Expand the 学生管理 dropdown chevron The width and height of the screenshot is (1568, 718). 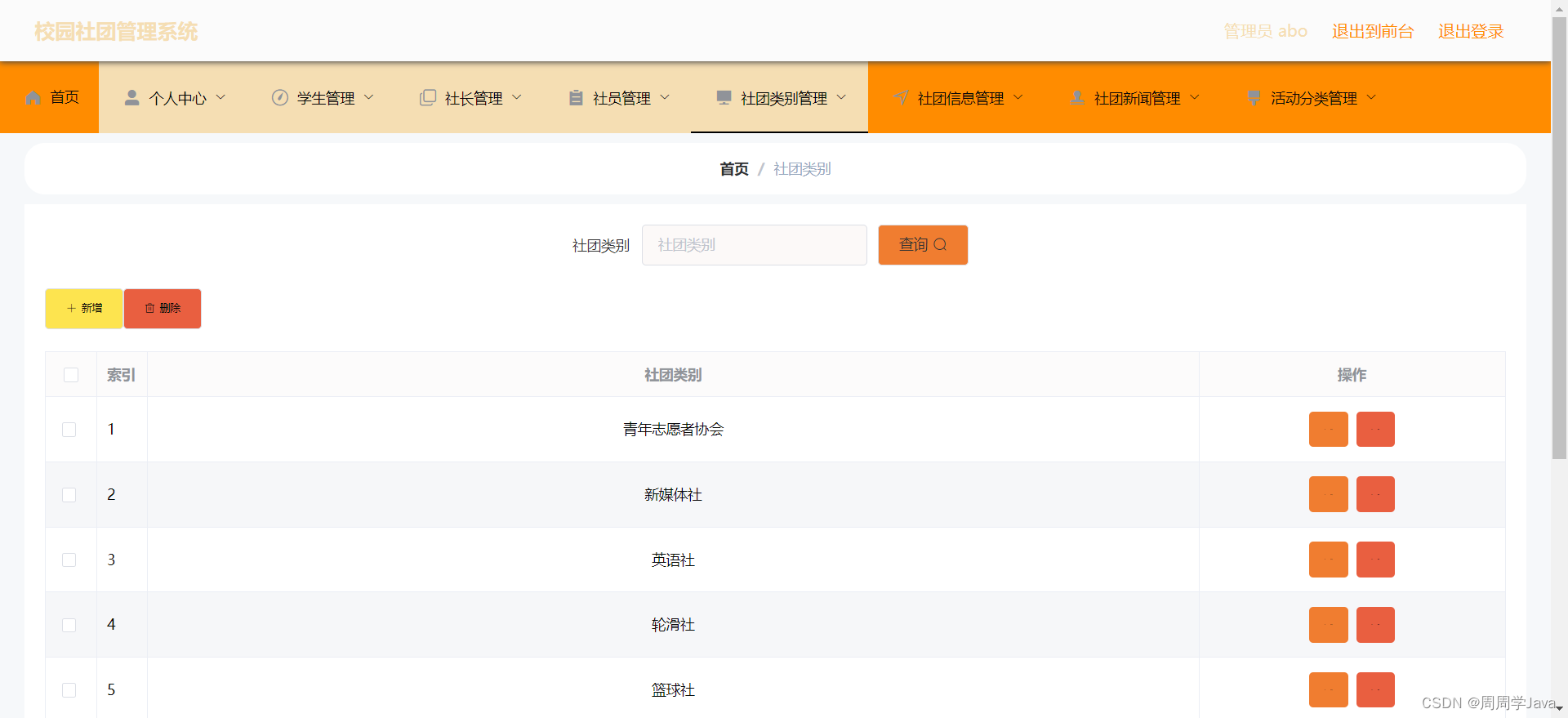point(368,97)
